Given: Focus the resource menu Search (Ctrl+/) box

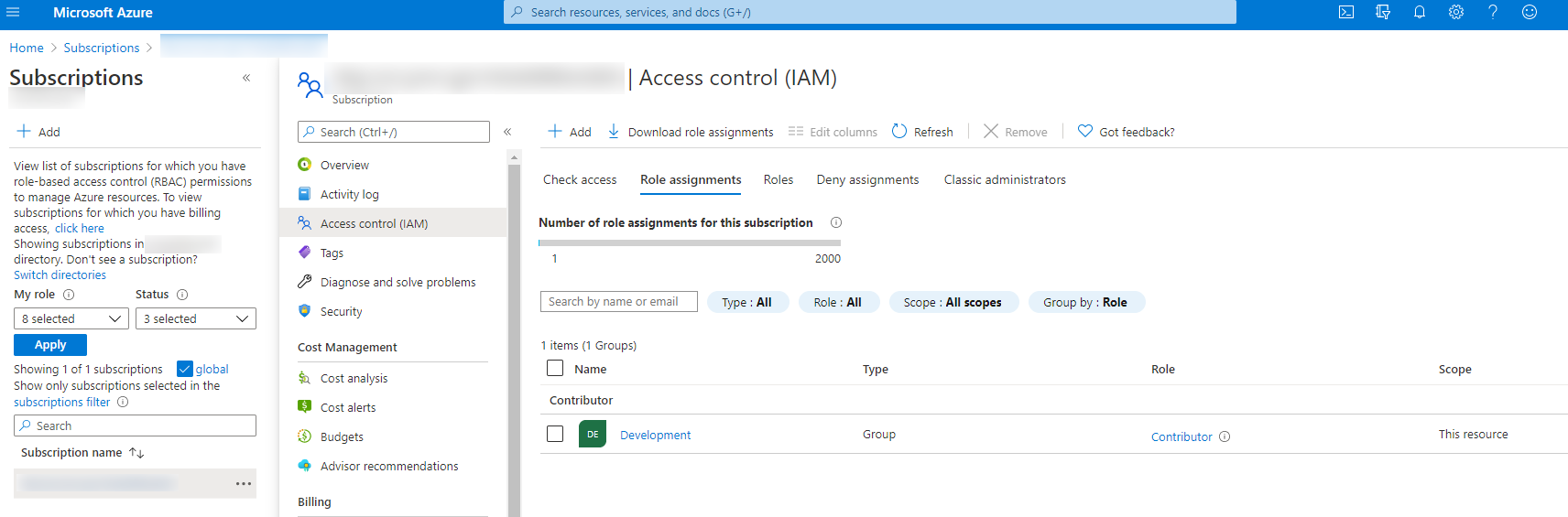Looking at the screenshot, I should coord(394,132).
